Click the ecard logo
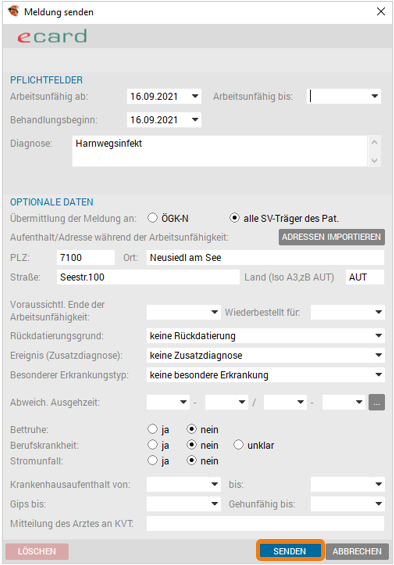Viewport: 394px width, 565px height. coord(52,36)
